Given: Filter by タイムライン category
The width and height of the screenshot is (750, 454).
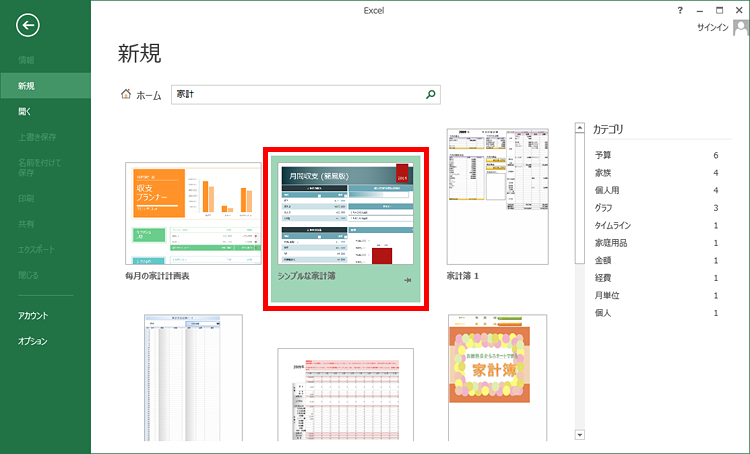Looking at the screenshot, I should pyautogui.click(x=613, y=225).
